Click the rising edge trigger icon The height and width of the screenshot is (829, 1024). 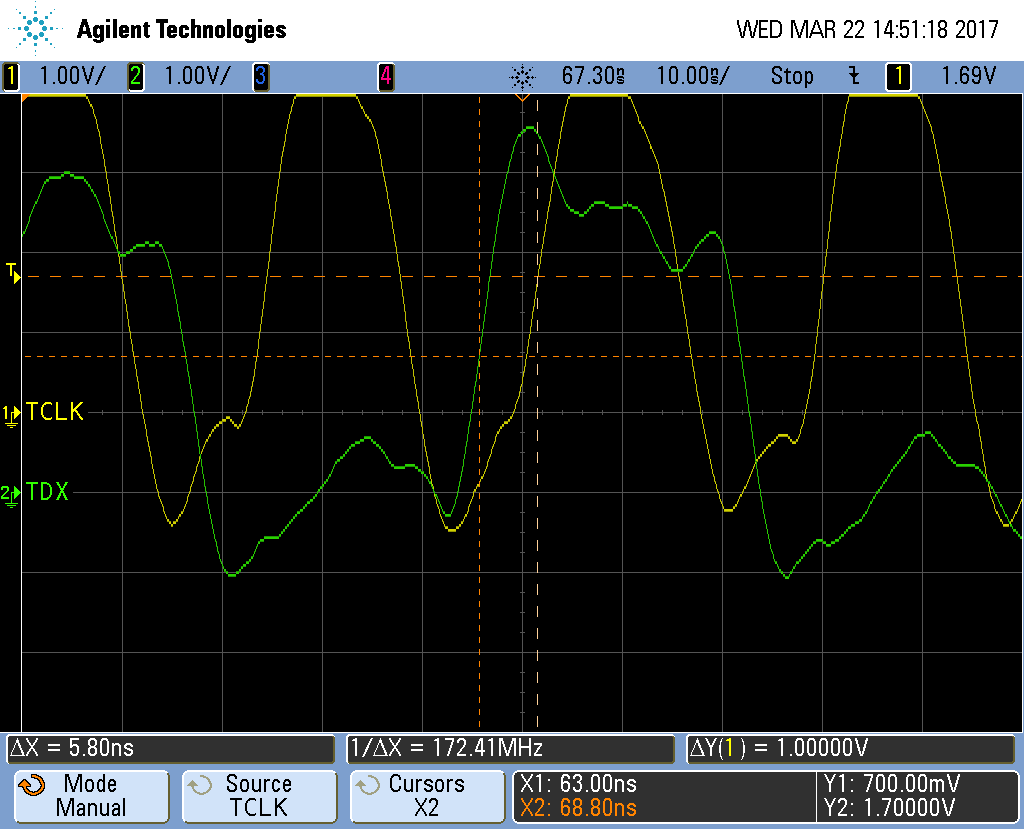pyautogui.click(x=854, y=76)
